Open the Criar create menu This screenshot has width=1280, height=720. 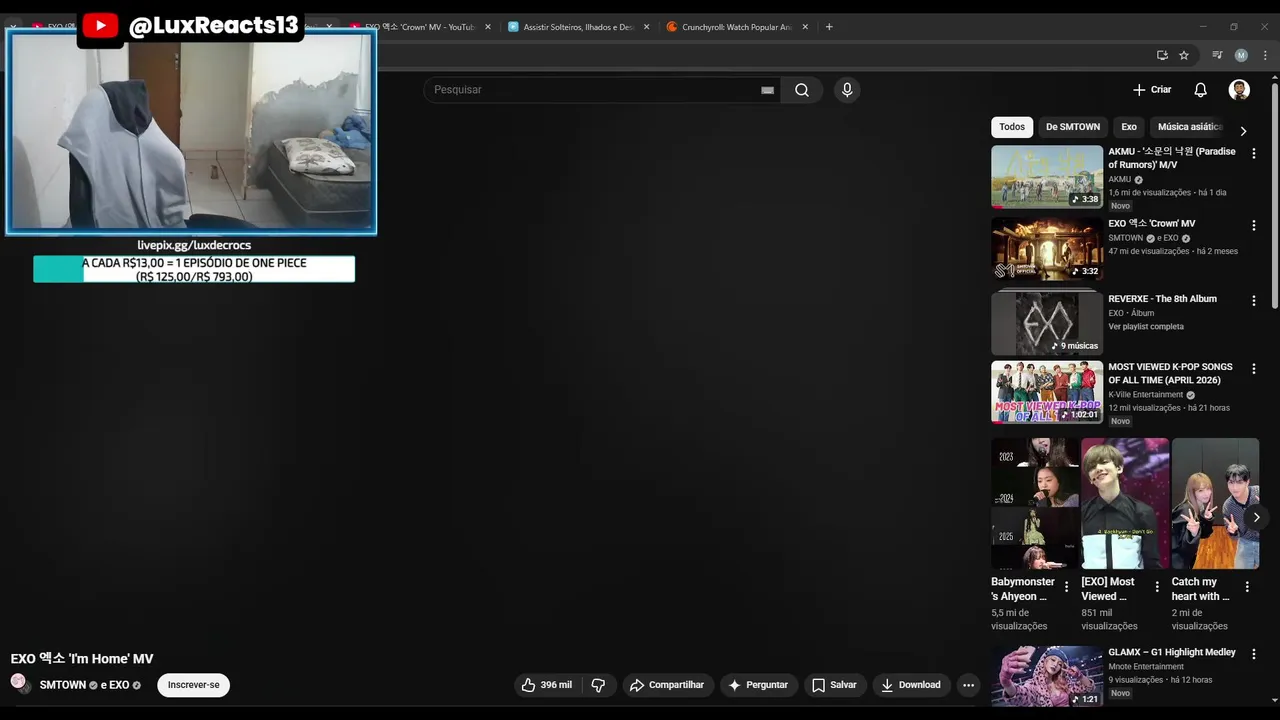(x=1152, y=90)
